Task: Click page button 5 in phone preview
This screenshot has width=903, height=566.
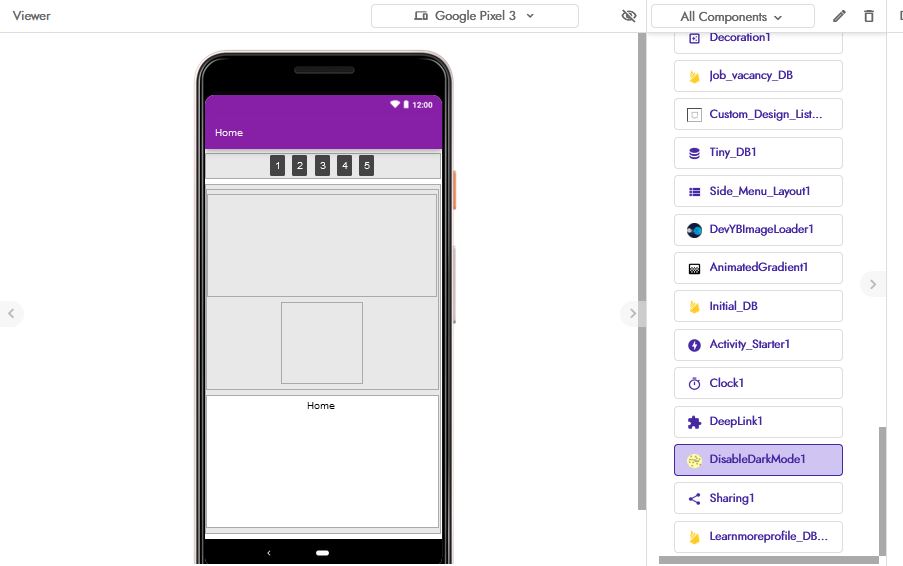Action: (x=366, y=166)
